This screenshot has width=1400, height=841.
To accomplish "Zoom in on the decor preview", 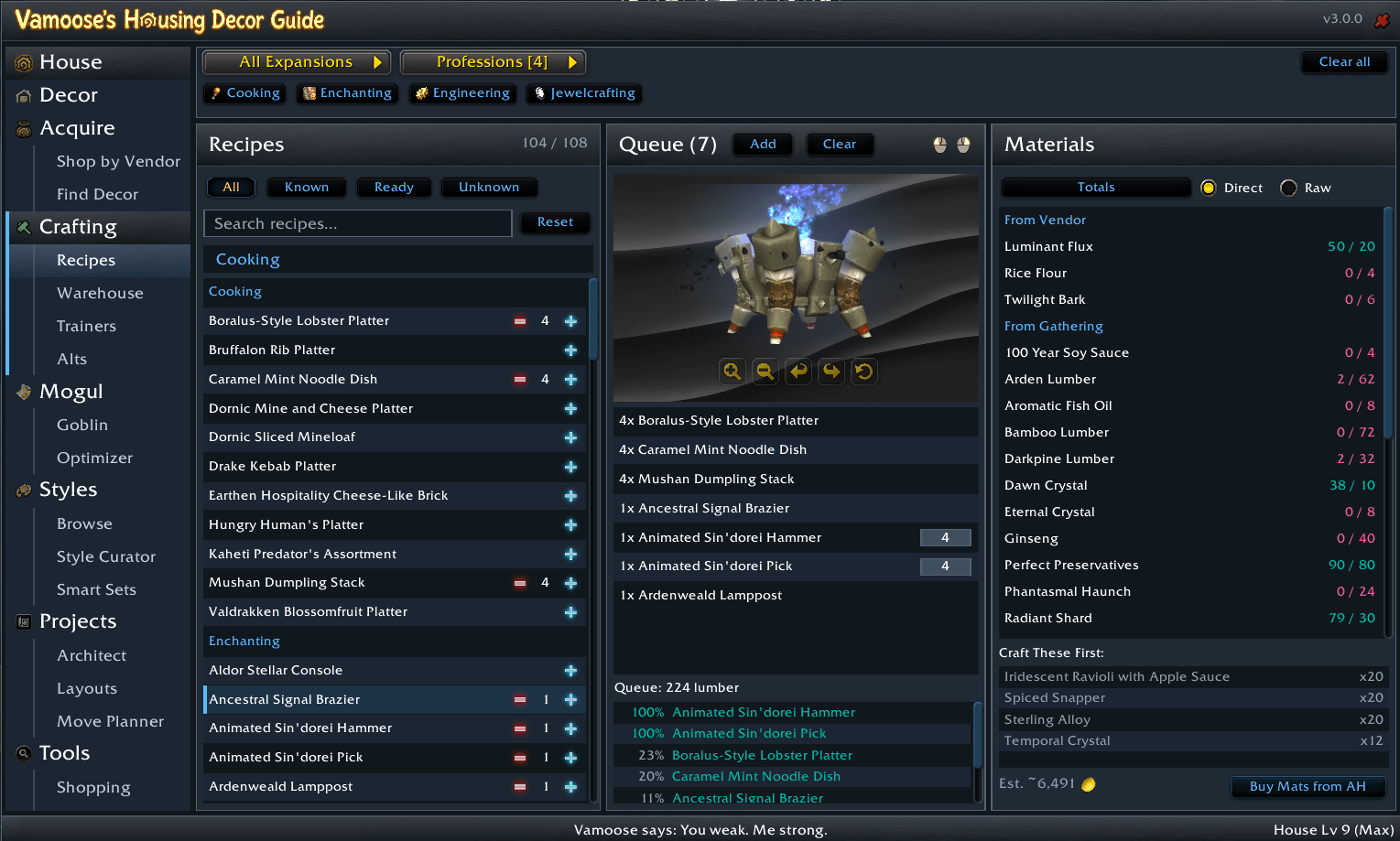I will tap(732, 371).
